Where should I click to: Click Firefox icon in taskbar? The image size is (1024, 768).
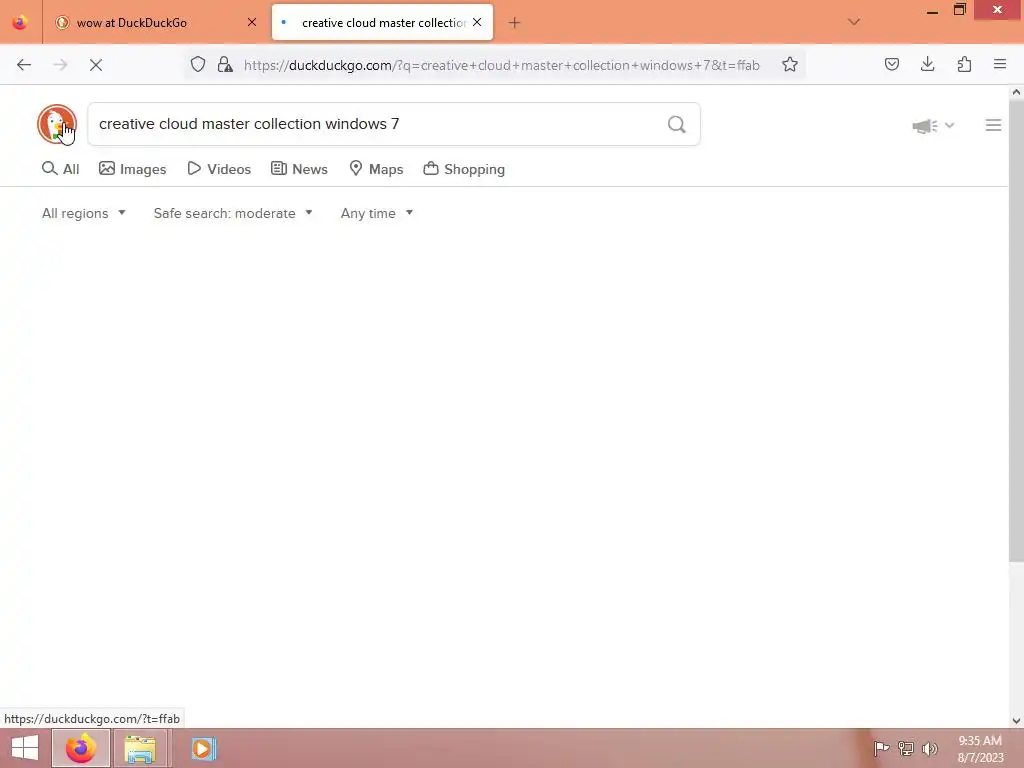(81, 748)
